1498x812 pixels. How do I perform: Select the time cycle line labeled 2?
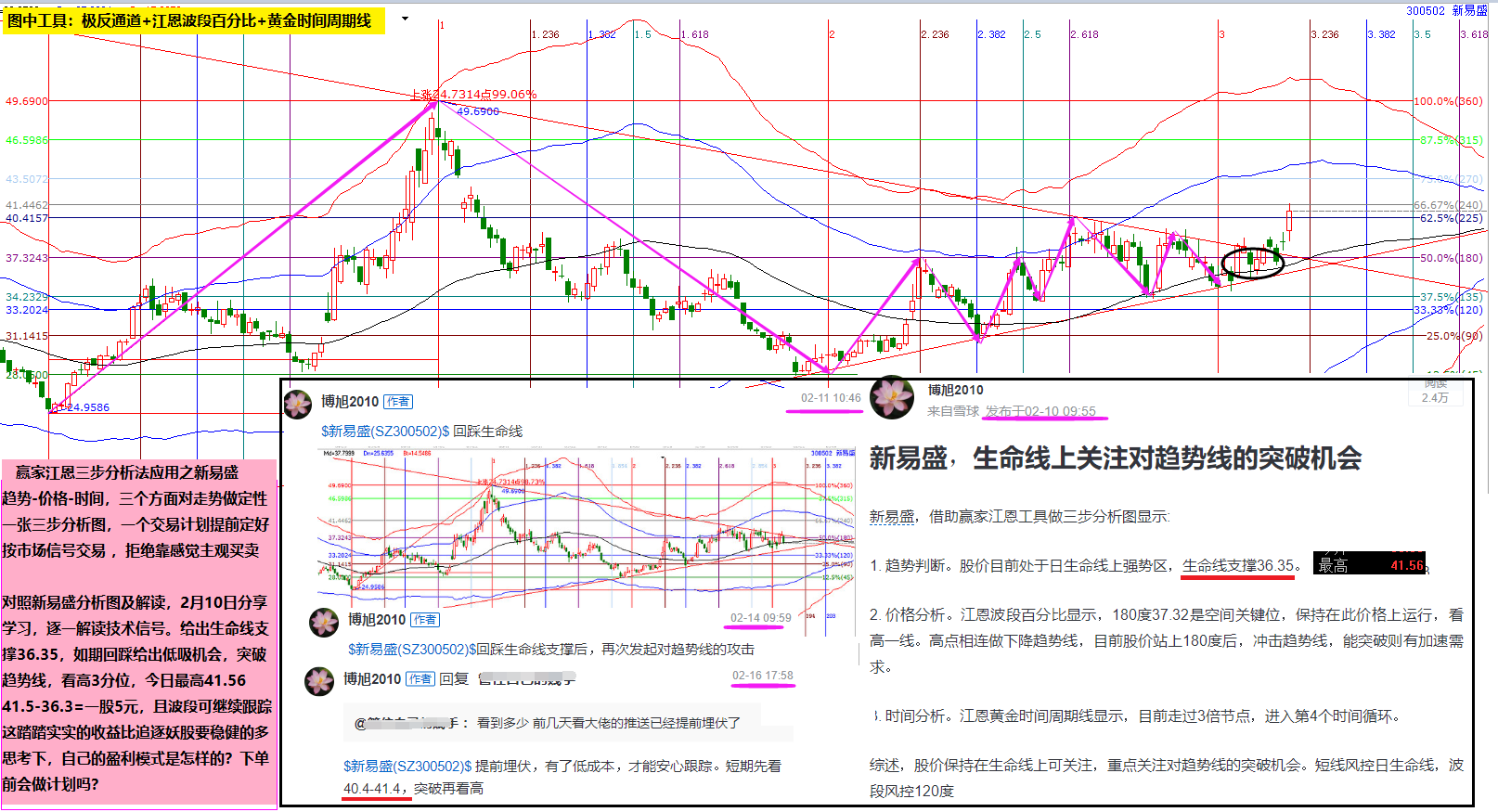tap(831, 34)
